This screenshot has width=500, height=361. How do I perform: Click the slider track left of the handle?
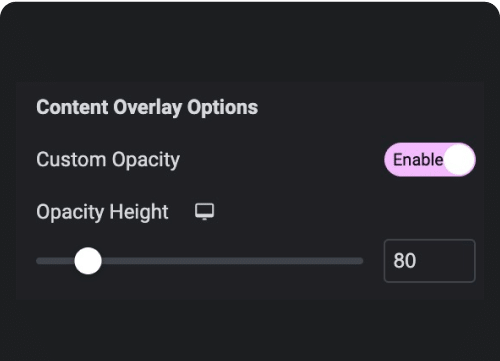(55, 261)
